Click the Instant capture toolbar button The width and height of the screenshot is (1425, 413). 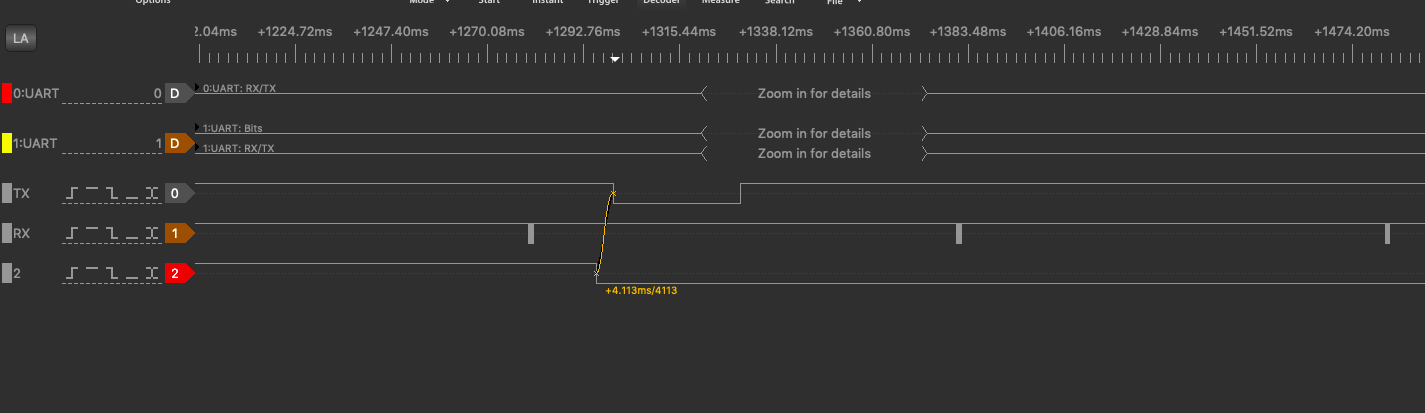click(x=548, y=2)
